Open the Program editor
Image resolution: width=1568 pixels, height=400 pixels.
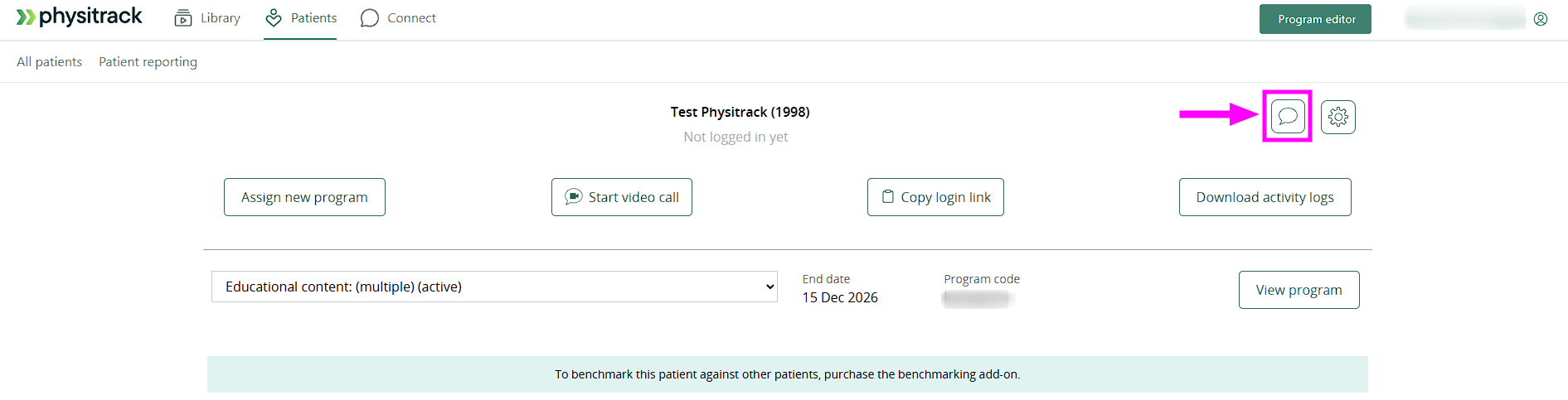1316,19
